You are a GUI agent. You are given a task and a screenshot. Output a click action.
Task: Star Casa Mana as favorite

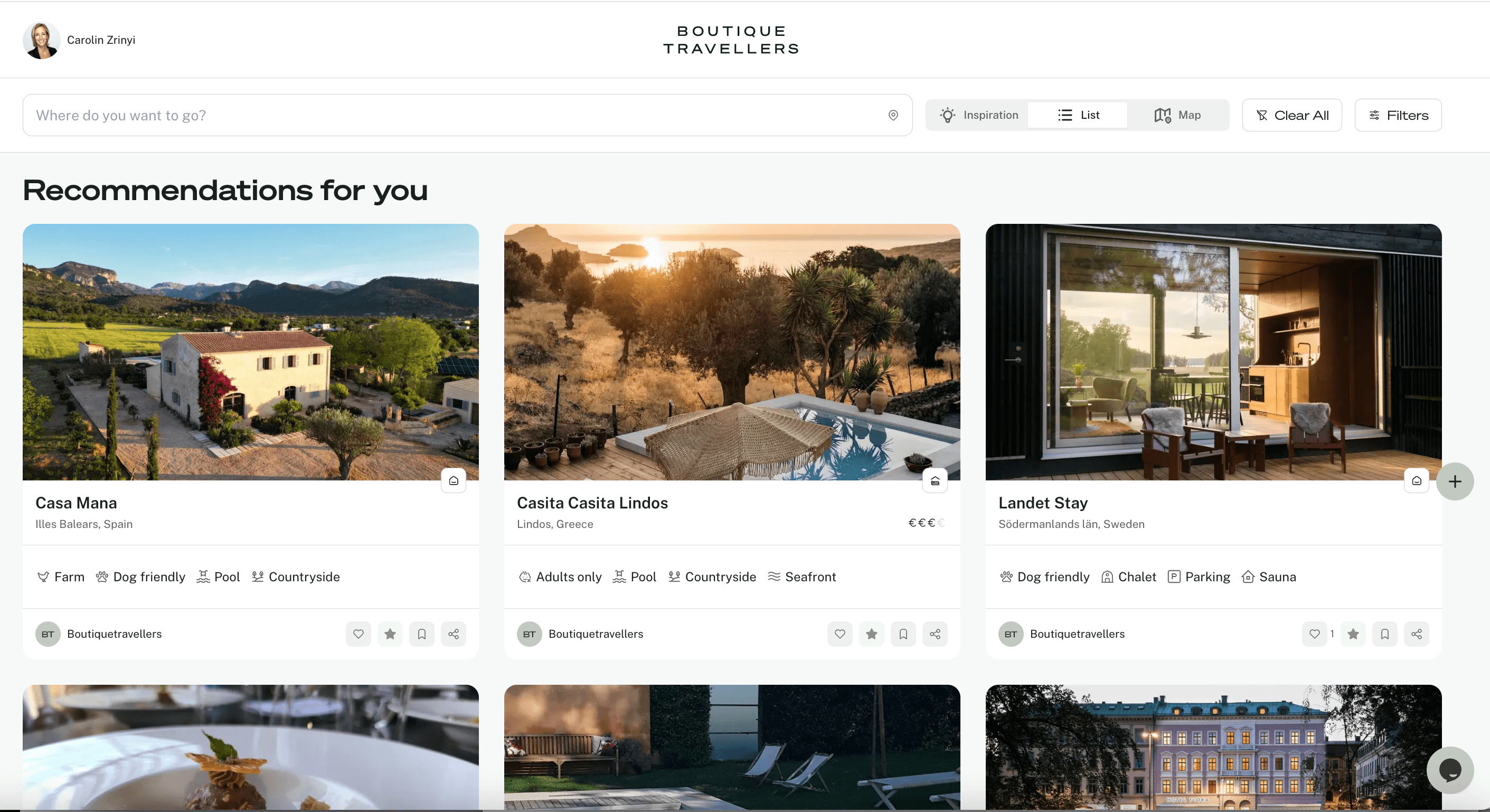click(390, 634)
